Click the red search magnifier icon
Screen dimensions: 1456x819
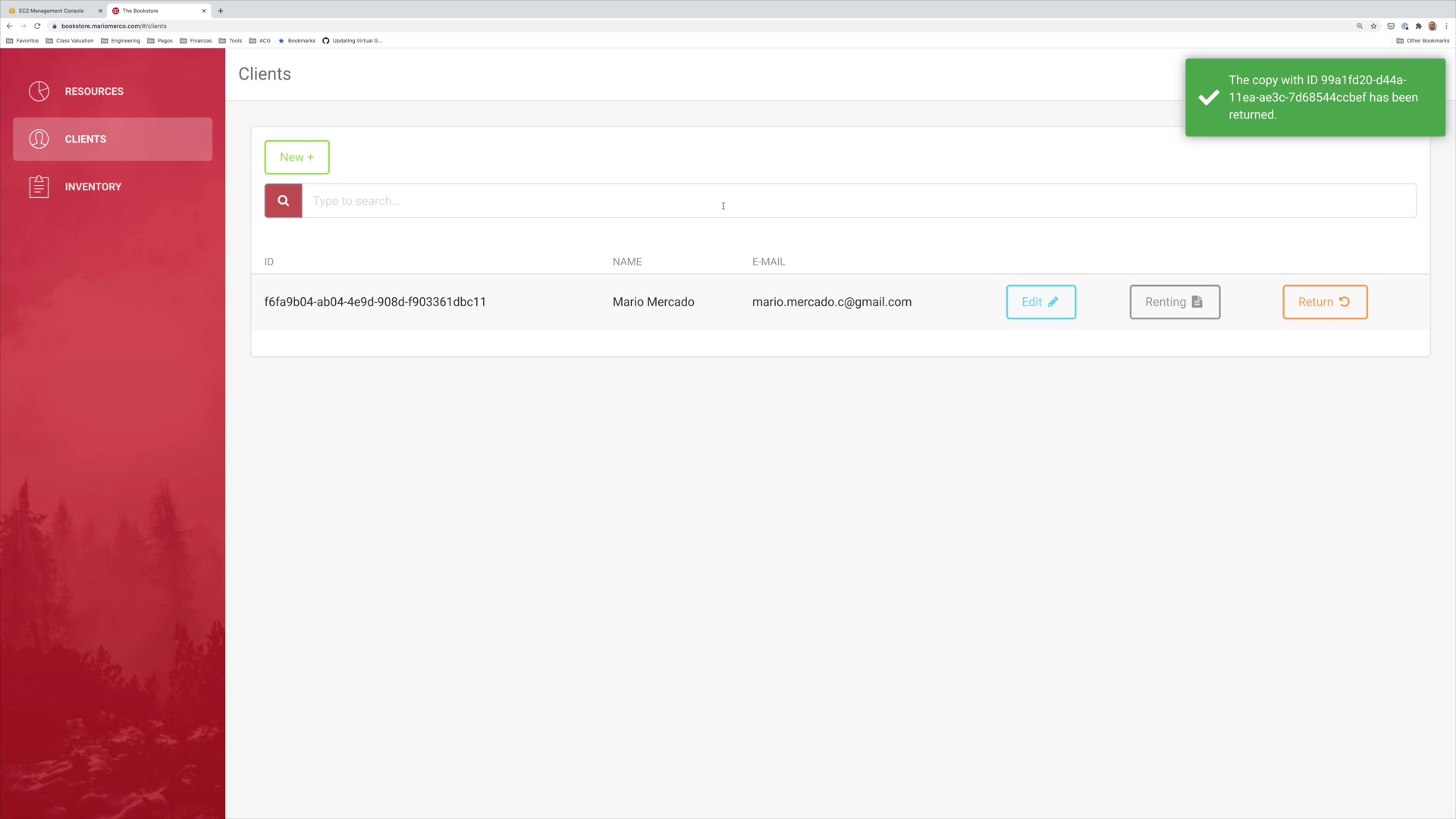click(x=283, y=201)
